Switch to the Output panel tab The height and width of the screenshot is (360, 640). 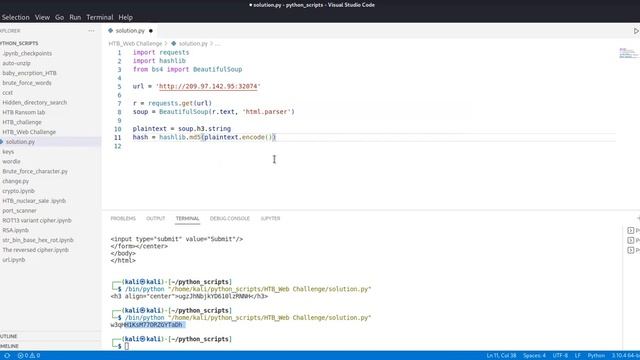click(x=156, y=218)
